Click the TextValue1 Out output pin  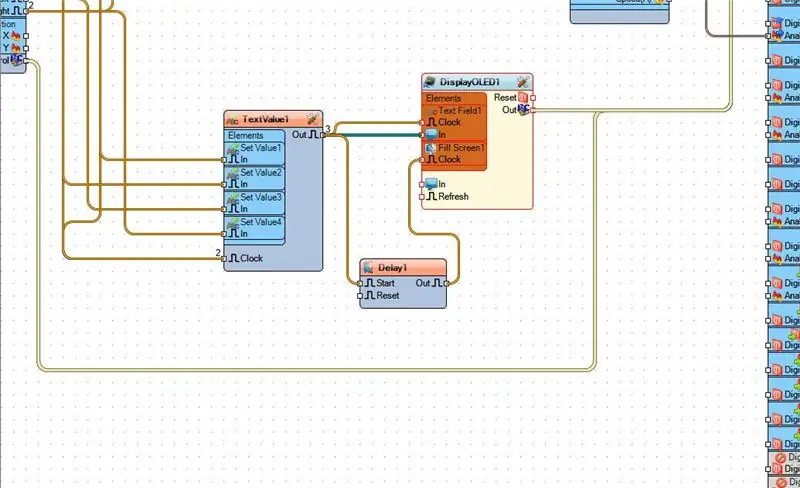coord(323,135)
